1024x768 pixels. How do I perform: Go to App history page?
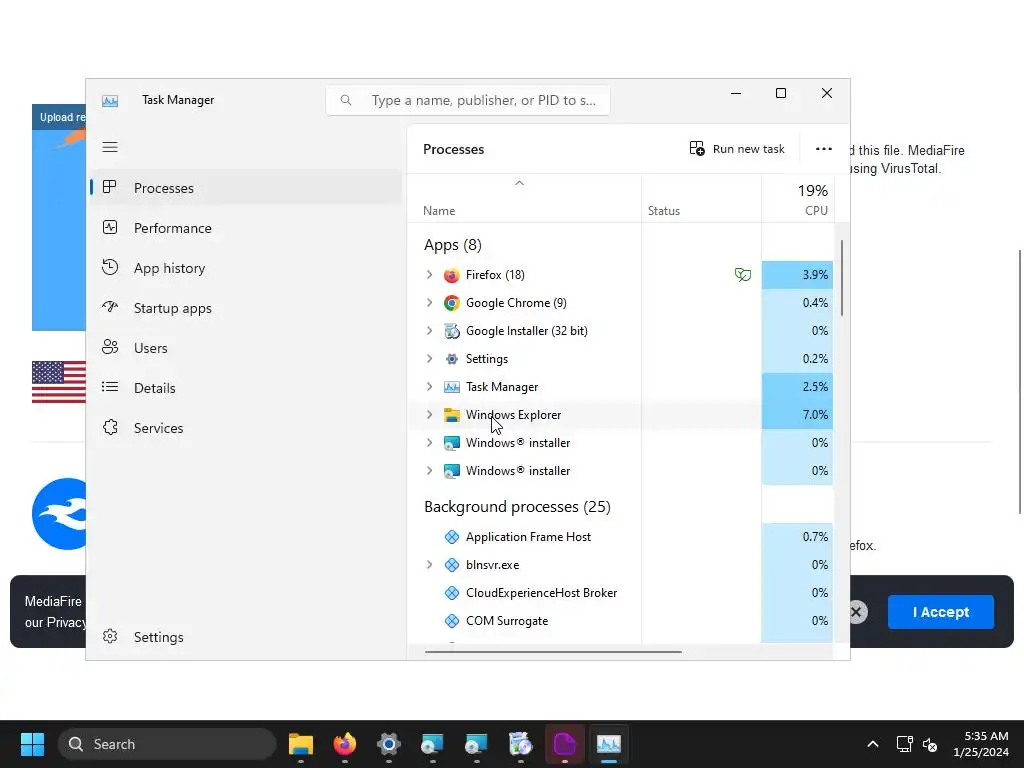246,268
